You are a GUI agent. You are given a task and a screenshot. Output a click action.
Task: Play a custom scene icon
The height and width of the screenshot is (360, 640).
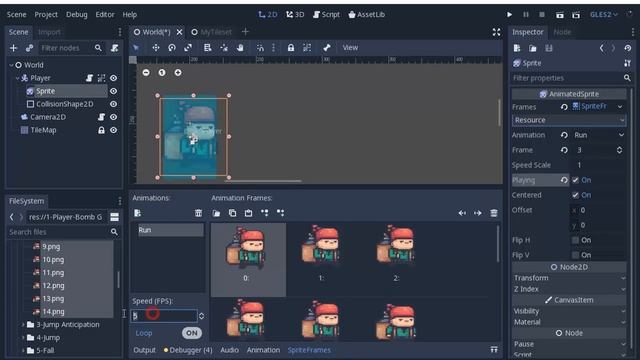576,15
